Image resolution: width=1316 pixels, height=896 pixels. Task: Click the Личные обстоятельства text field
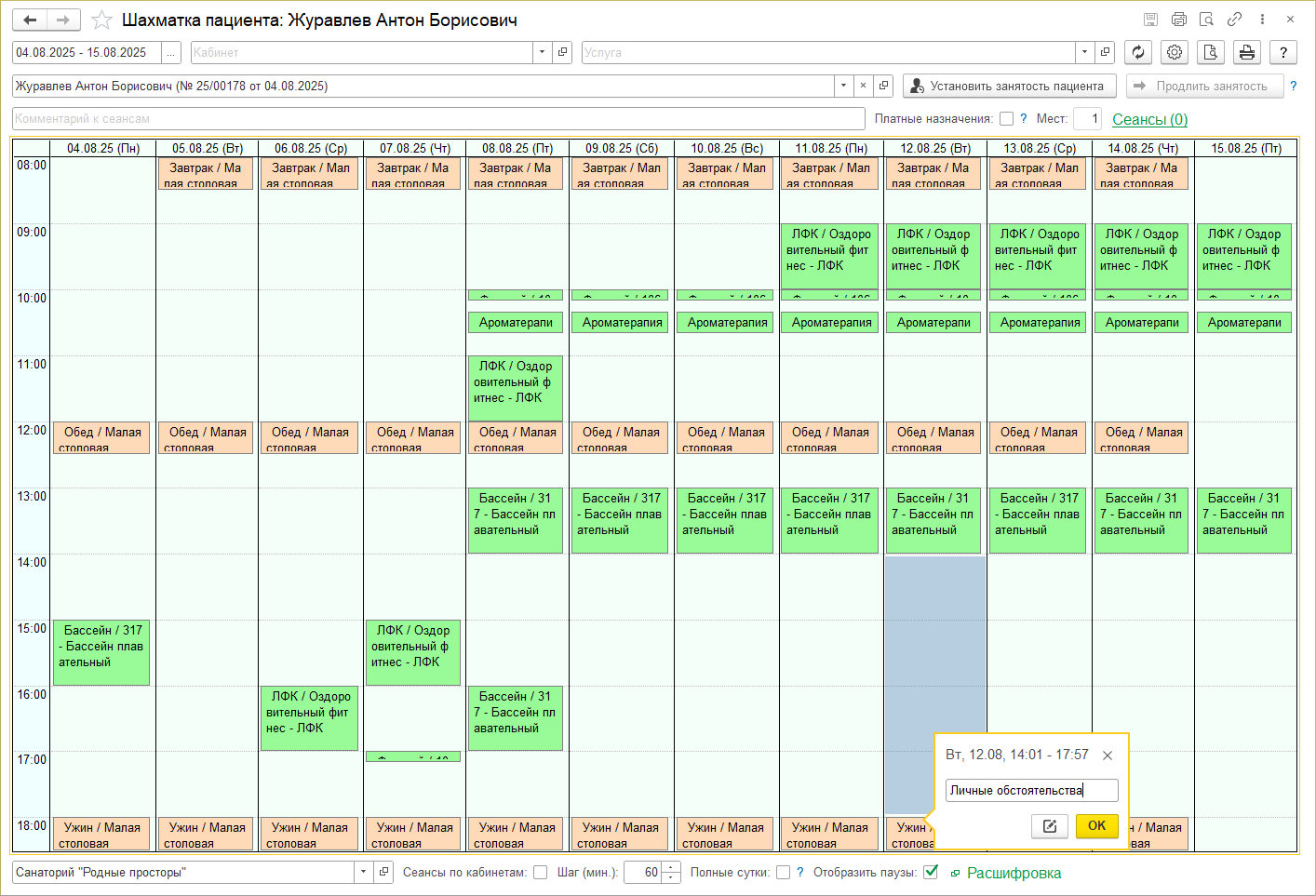1031,791
